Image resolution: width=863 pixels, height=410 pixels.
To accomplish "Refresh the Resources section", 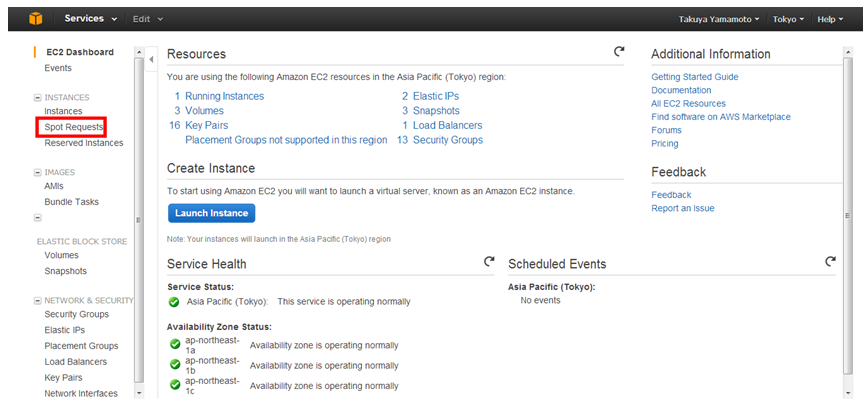I will coord(619,51).
